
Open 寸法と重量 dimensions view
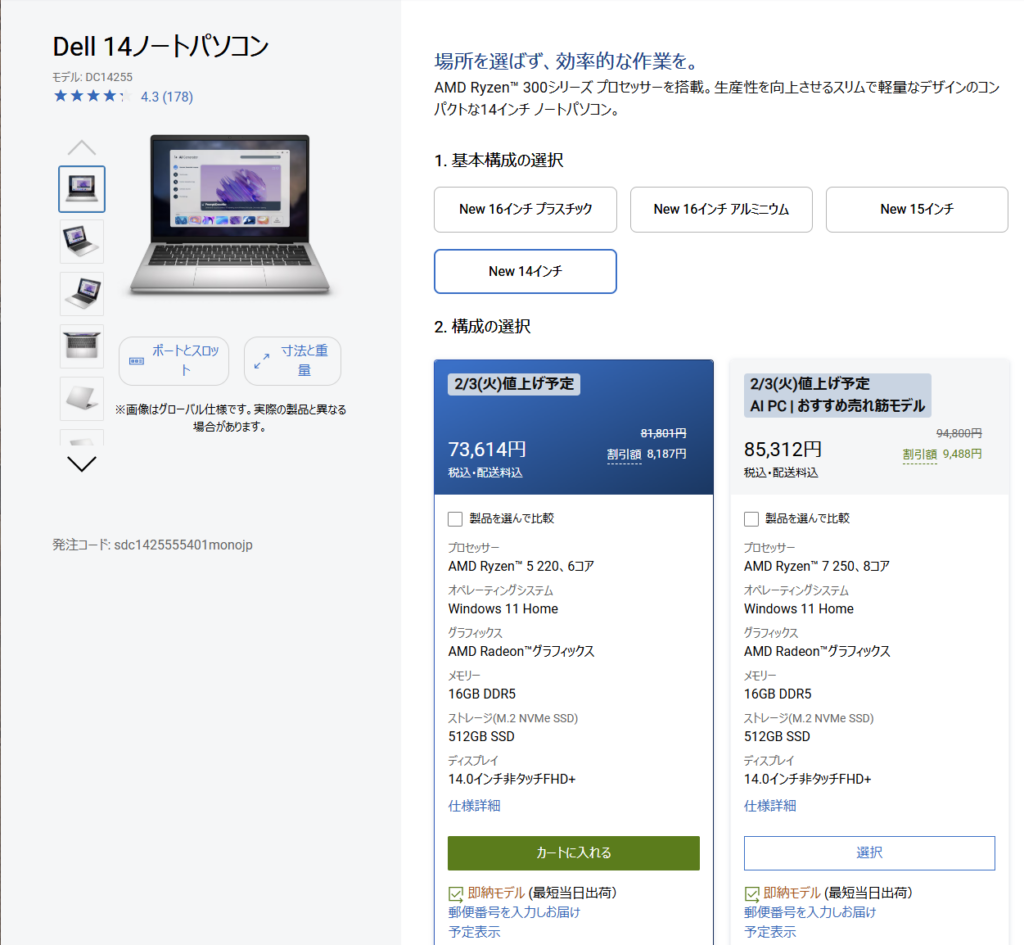point(292,361)
